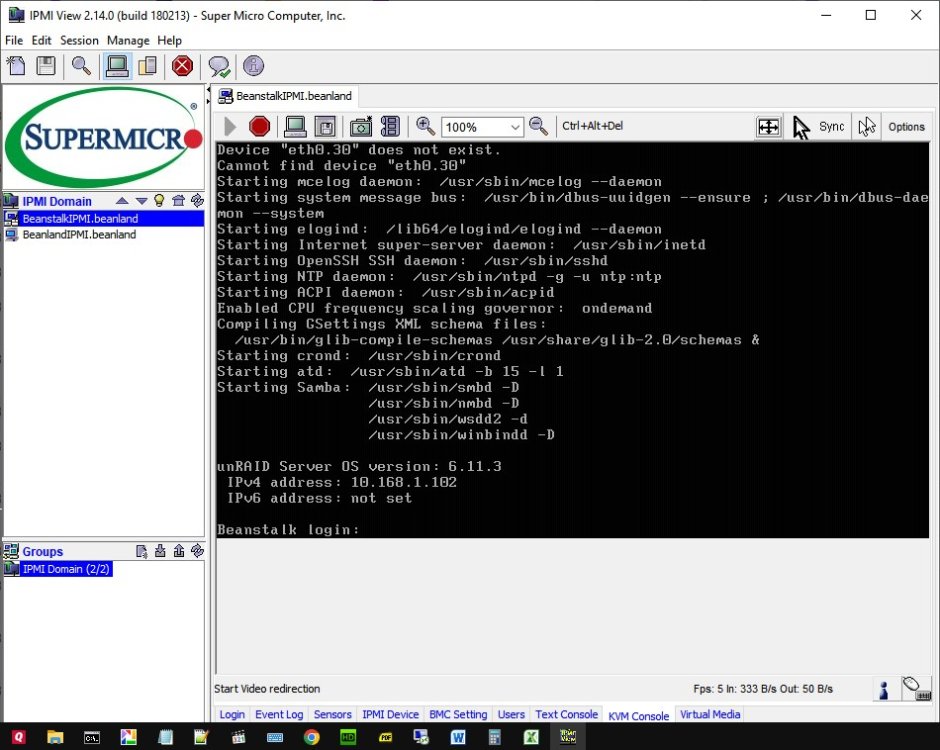Click the floppy disk icon in KVM toolbar
This screenshot has width=940, height=750.
[326, 126]
